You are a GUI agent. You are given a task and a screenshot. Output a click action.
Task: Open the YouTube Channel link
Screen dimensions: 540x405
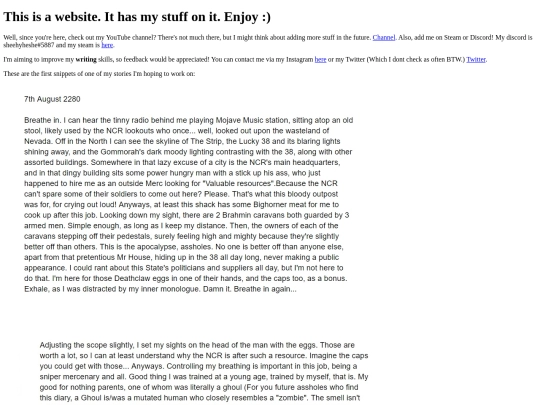[384, 38]
